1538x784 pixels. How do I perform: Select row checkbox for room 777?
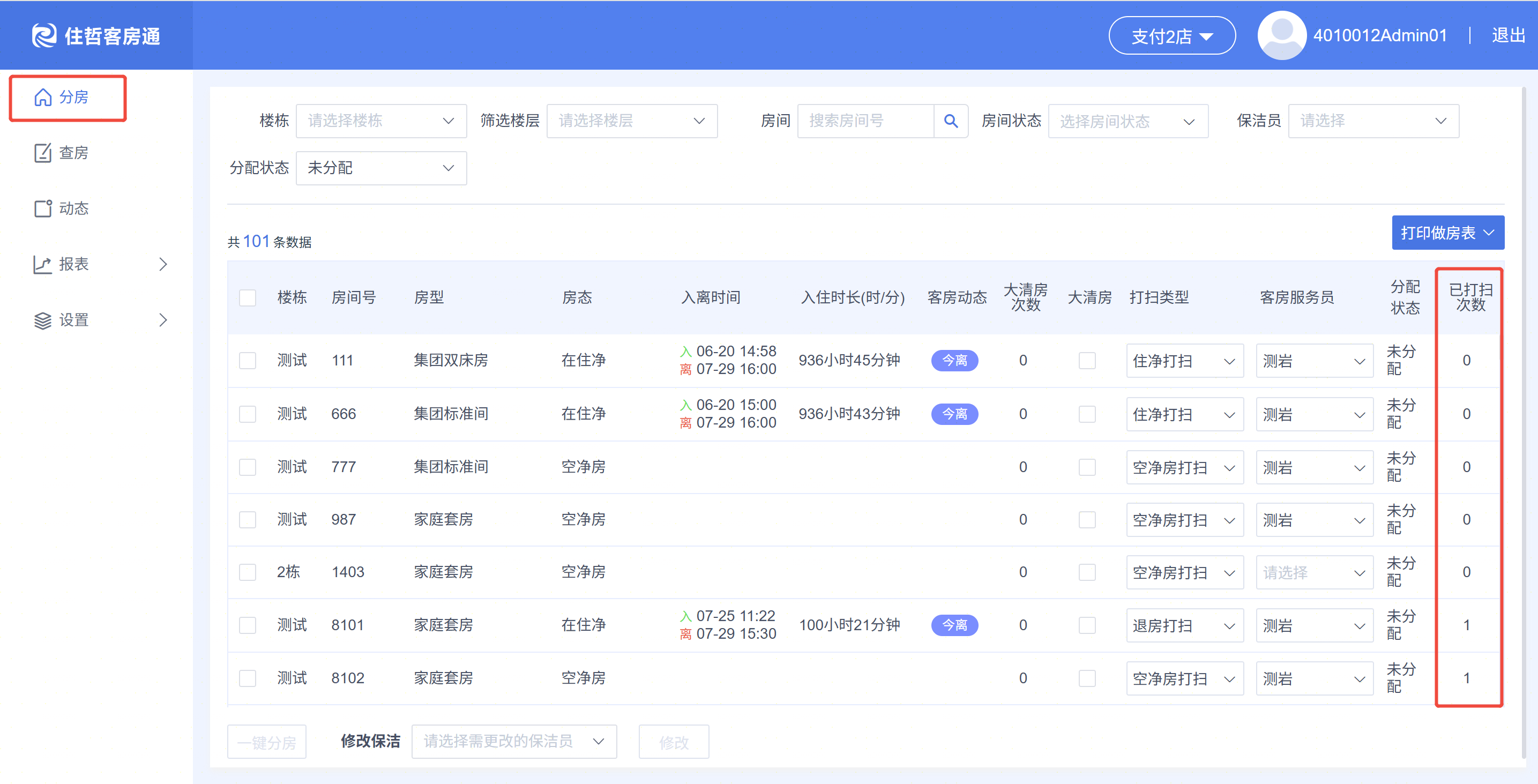[x=247, y=467]
